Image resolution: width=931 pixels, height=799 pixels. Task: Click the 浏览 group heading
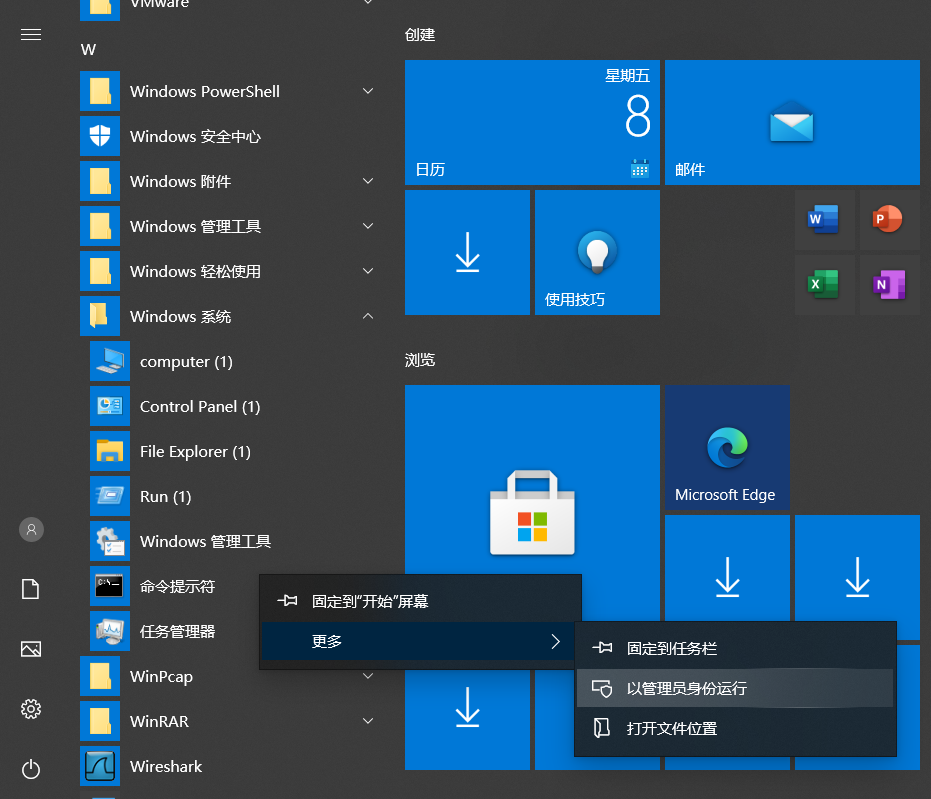420,360
